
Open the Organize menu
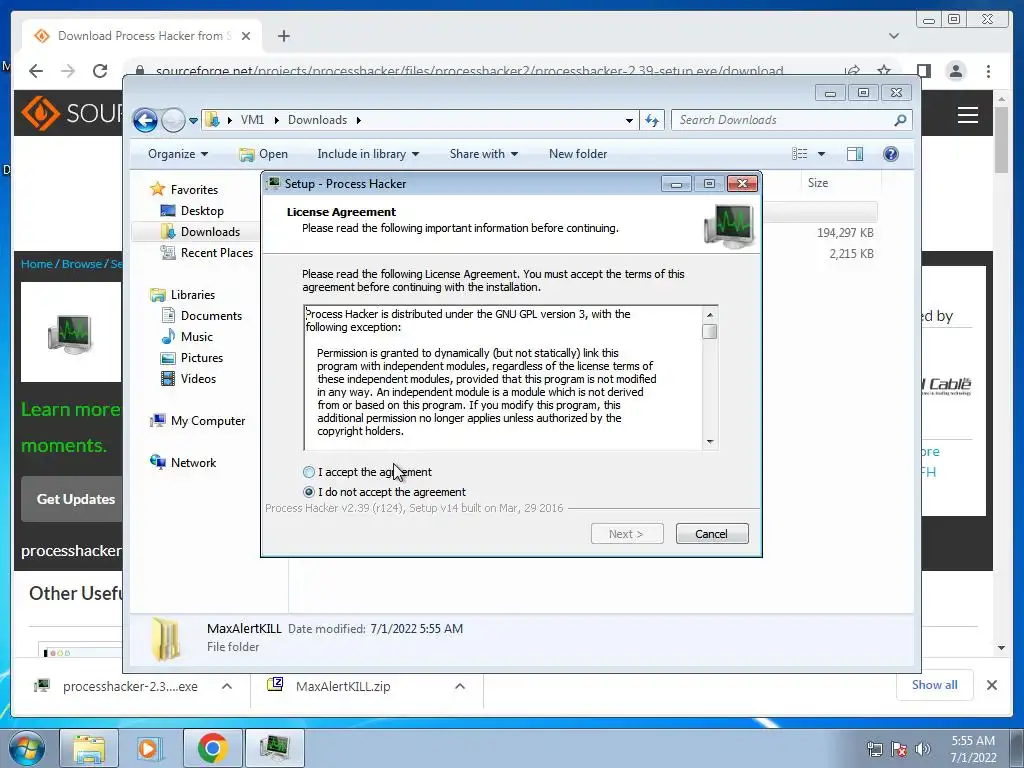click(178, 154)
